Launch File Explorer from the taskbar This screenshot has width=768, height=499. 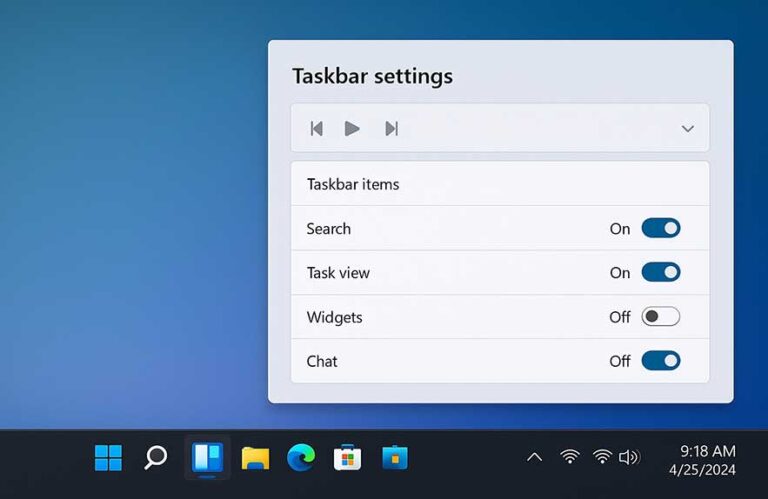(x=255, y=458)
